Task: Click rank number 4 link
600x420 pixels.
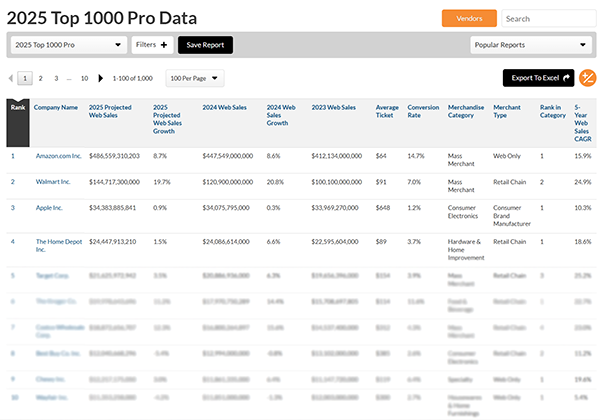Action: point(13,242)
